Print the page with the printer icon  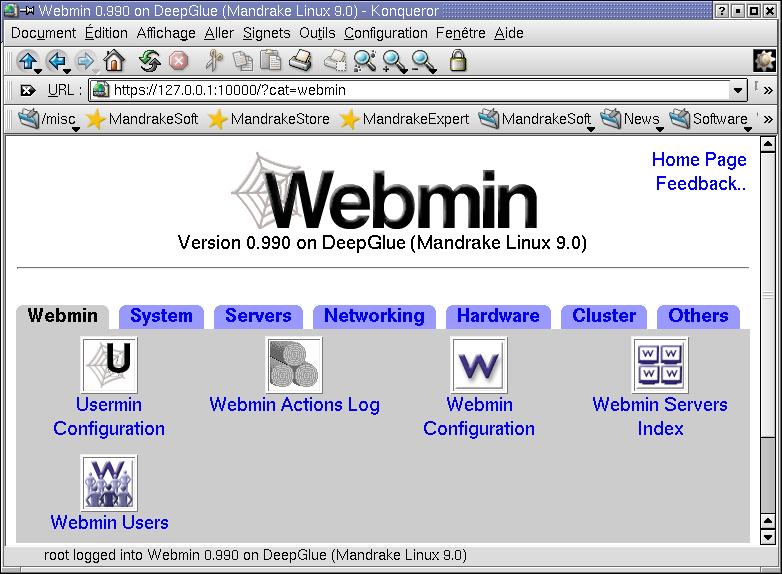[301, 61]
